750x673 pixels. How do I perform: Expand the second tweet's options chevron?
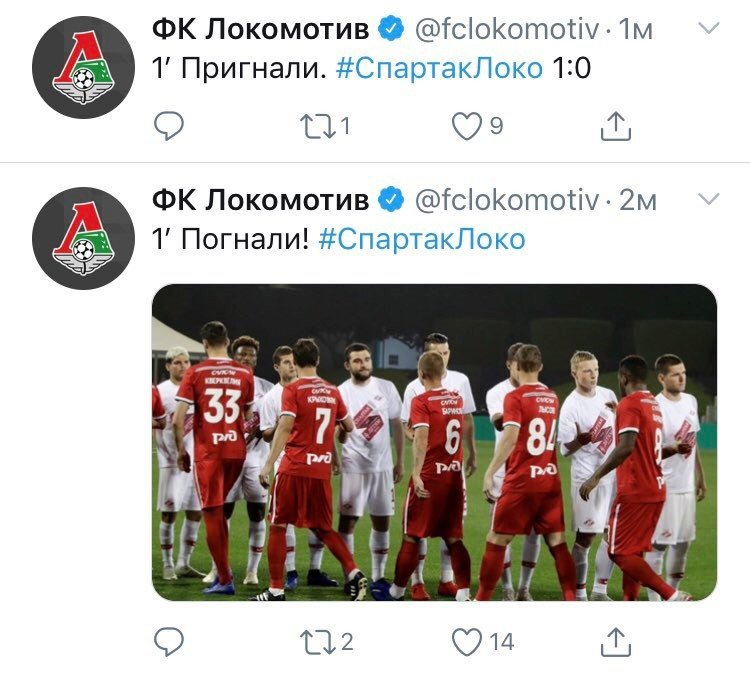pyautogui.click(x=708, y=199)
